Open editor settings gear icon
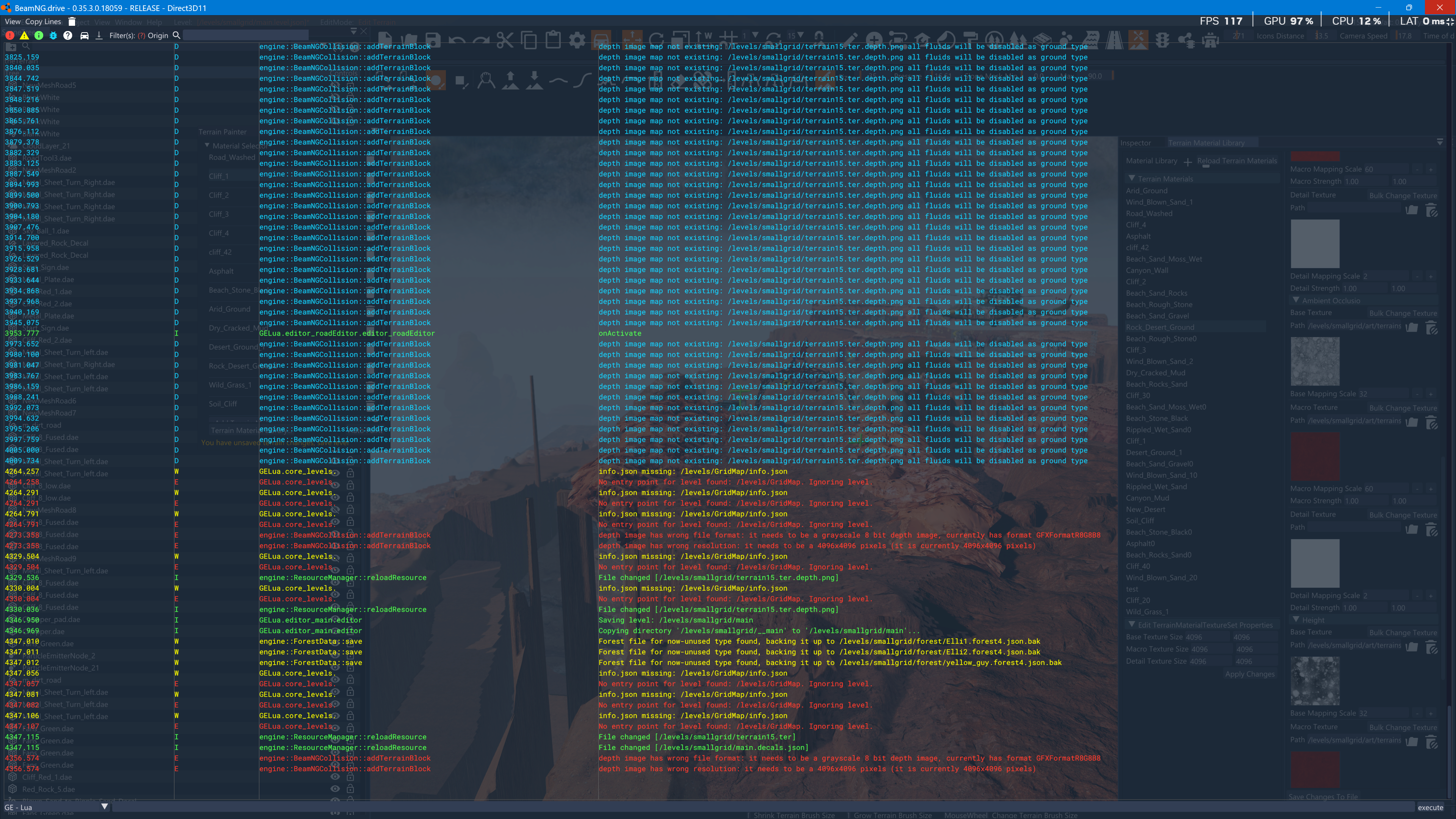 point(577,39)
